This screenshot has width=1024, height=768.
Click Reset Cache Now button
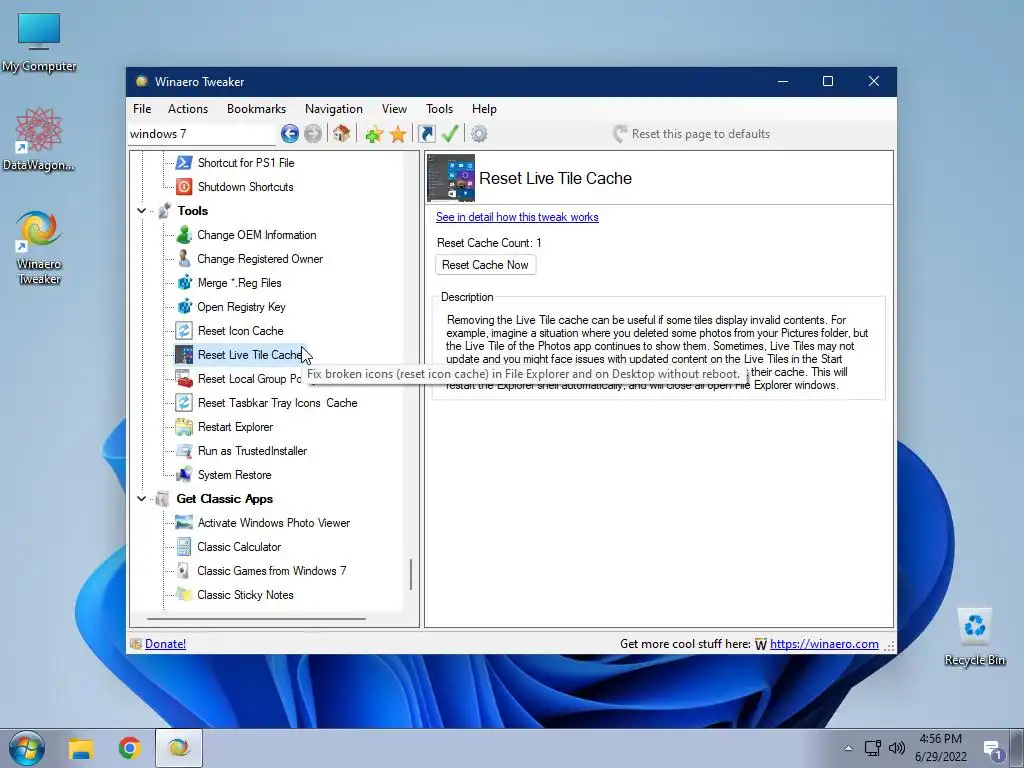(x=485, y=265)
